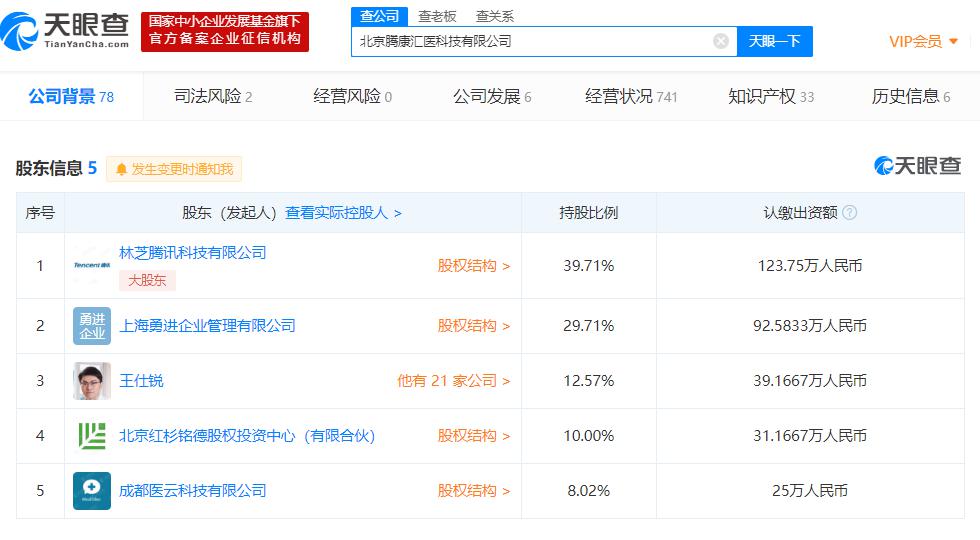Open 林芝腾讯科技有限公司 shareholder link
980x540 pixels.
click(x=192, y=252)
